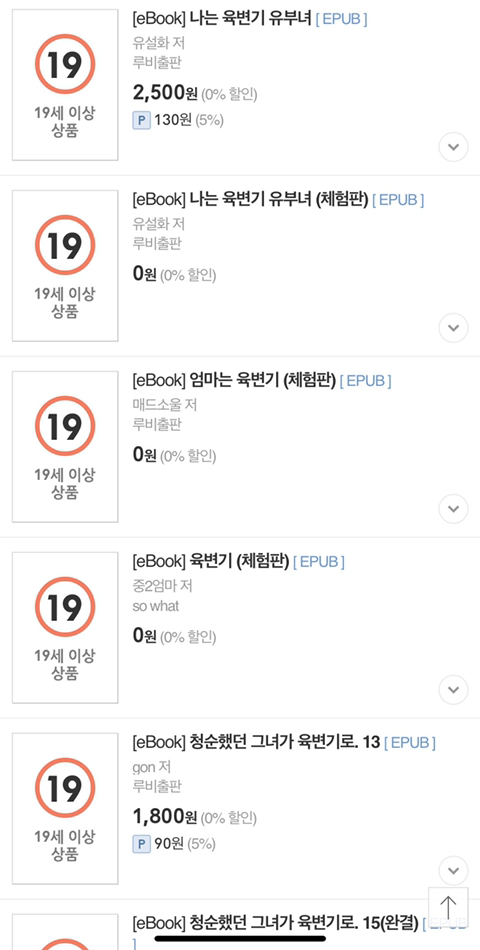Expand details of the 2,500원 유설화 book
480x950 pixels.
point(453,147)
